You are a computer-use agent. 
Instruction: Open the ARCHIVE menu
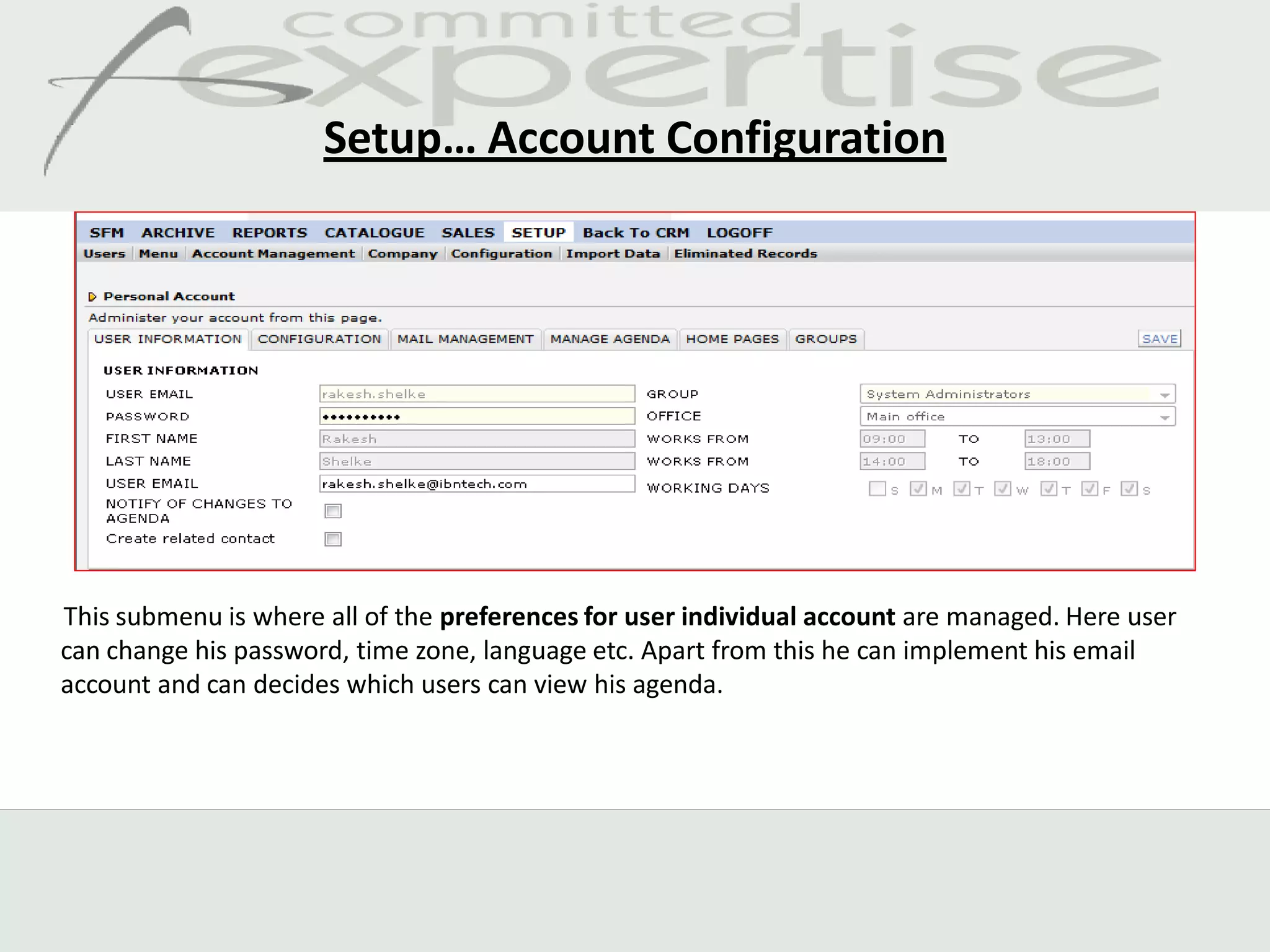click(x=178, y=233)
